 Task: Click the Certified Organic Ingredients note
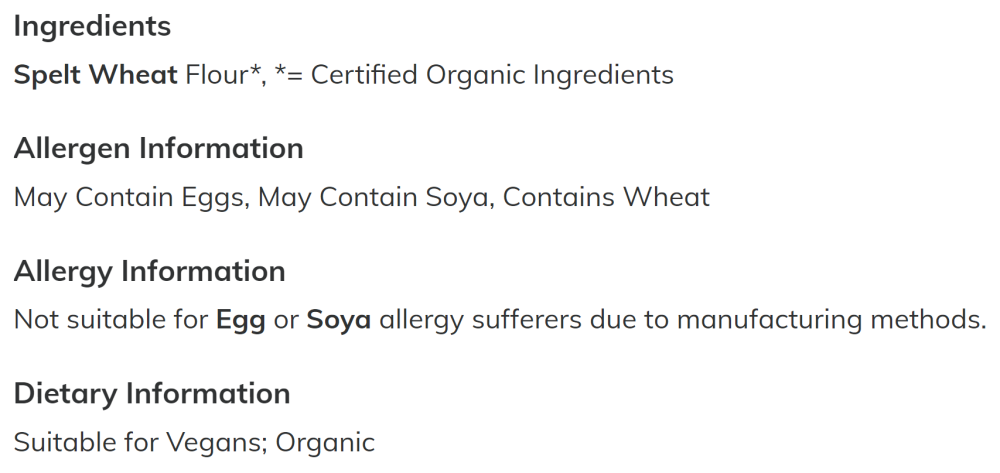[x=474, y=75]
